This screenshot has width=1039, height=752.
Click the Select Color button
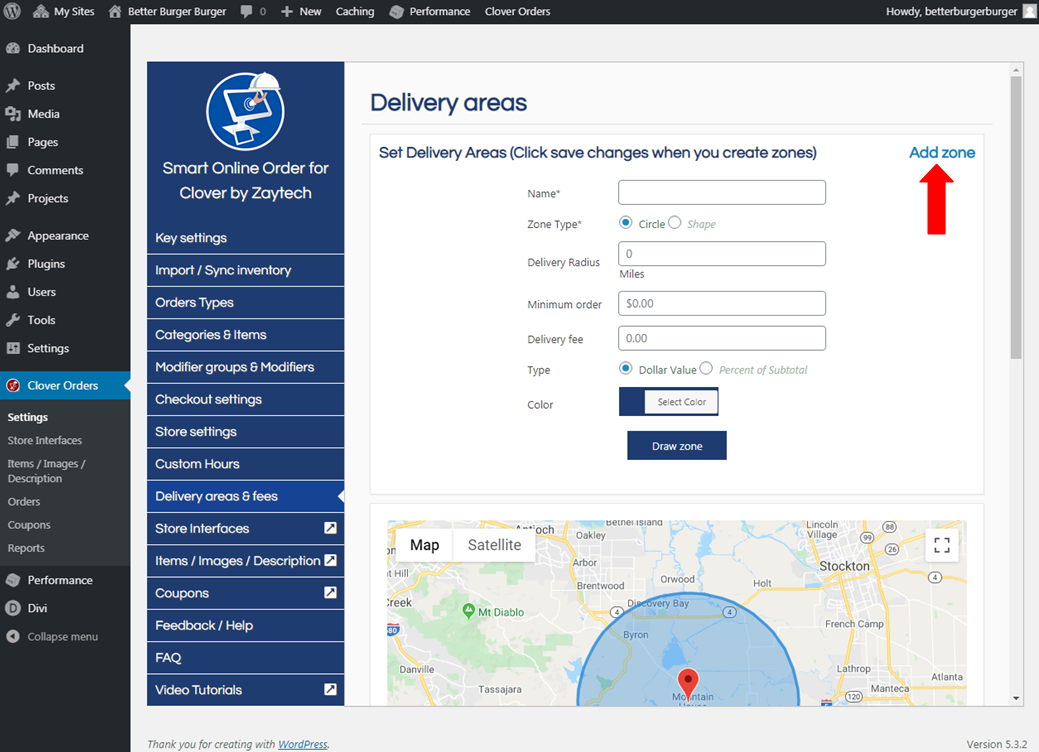[x=681, y=402]
